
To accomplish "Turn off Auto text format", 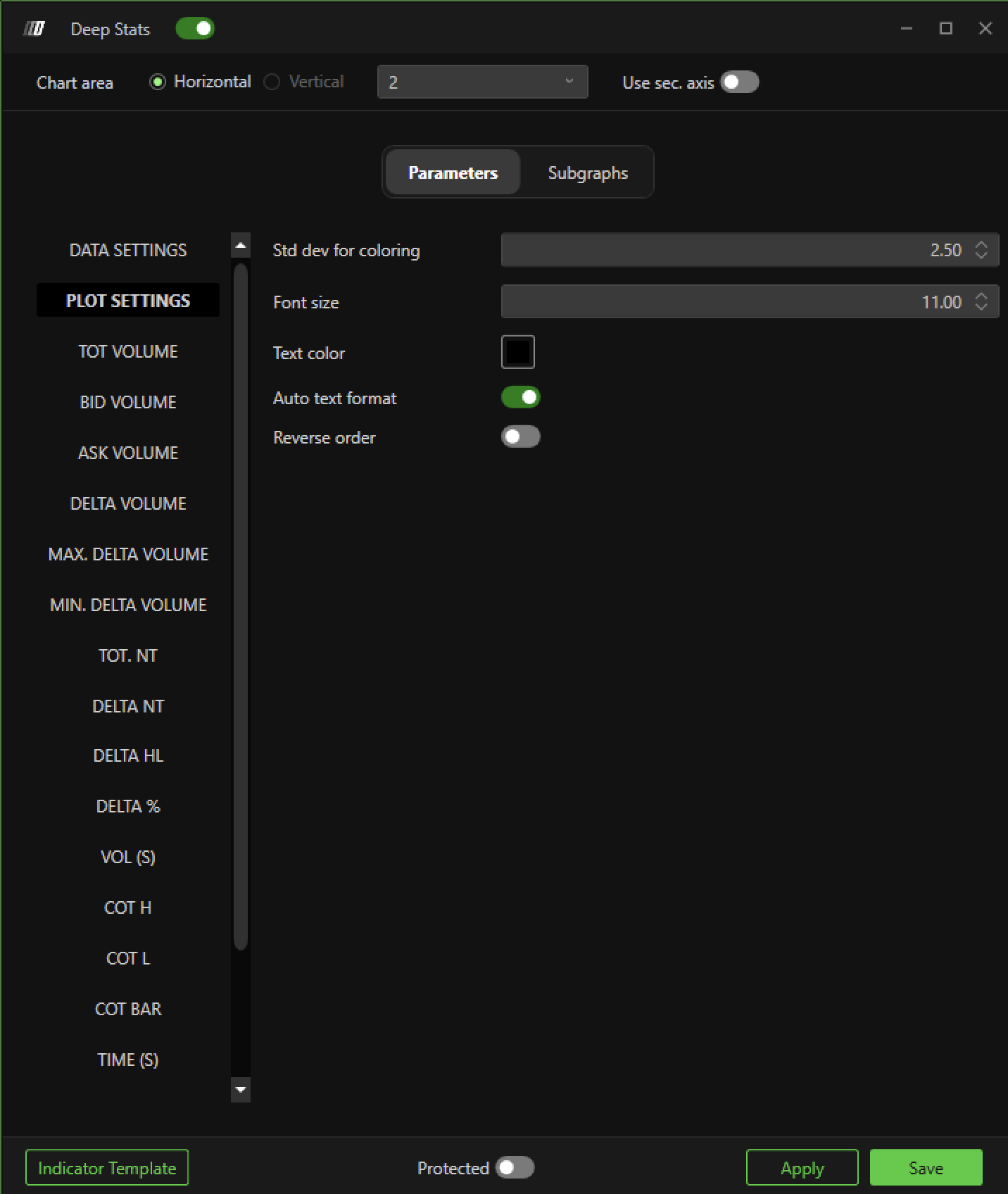I will tap(520, 398).
